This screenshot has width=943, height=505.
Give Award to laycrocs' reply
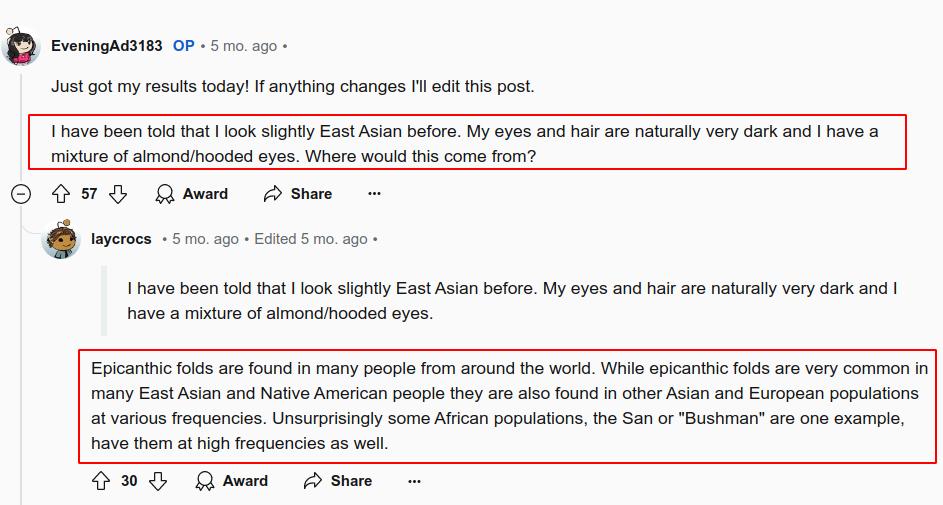pyautogui.click(x=232, y=481)
